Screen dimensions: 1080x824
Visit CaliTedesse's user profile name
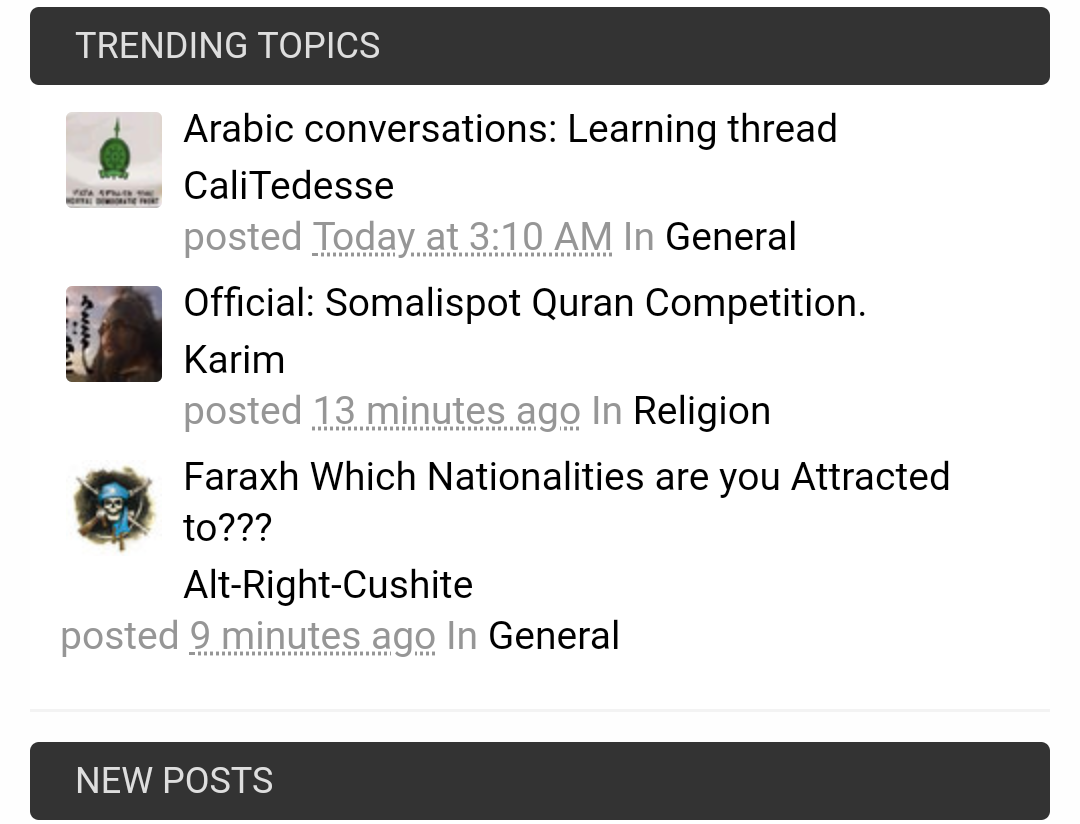(x=288, y=186)
